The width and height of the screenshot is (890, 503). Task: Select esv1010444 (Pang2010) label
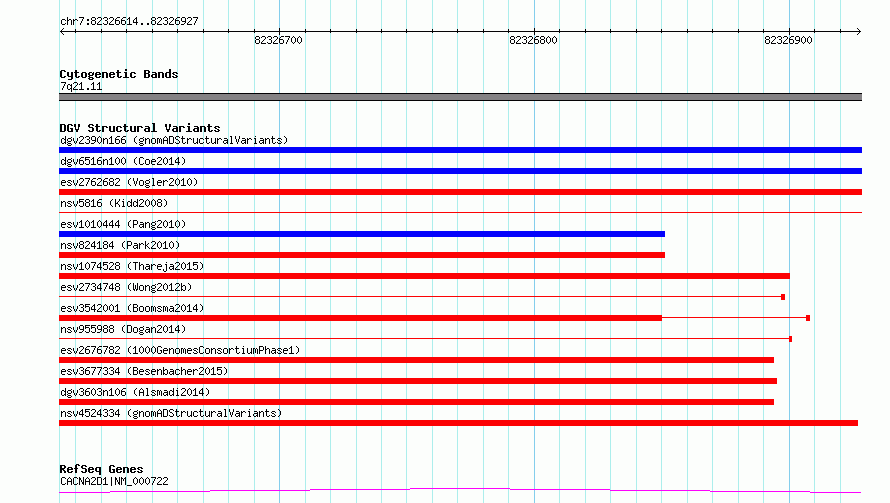(x=123, y=224)
